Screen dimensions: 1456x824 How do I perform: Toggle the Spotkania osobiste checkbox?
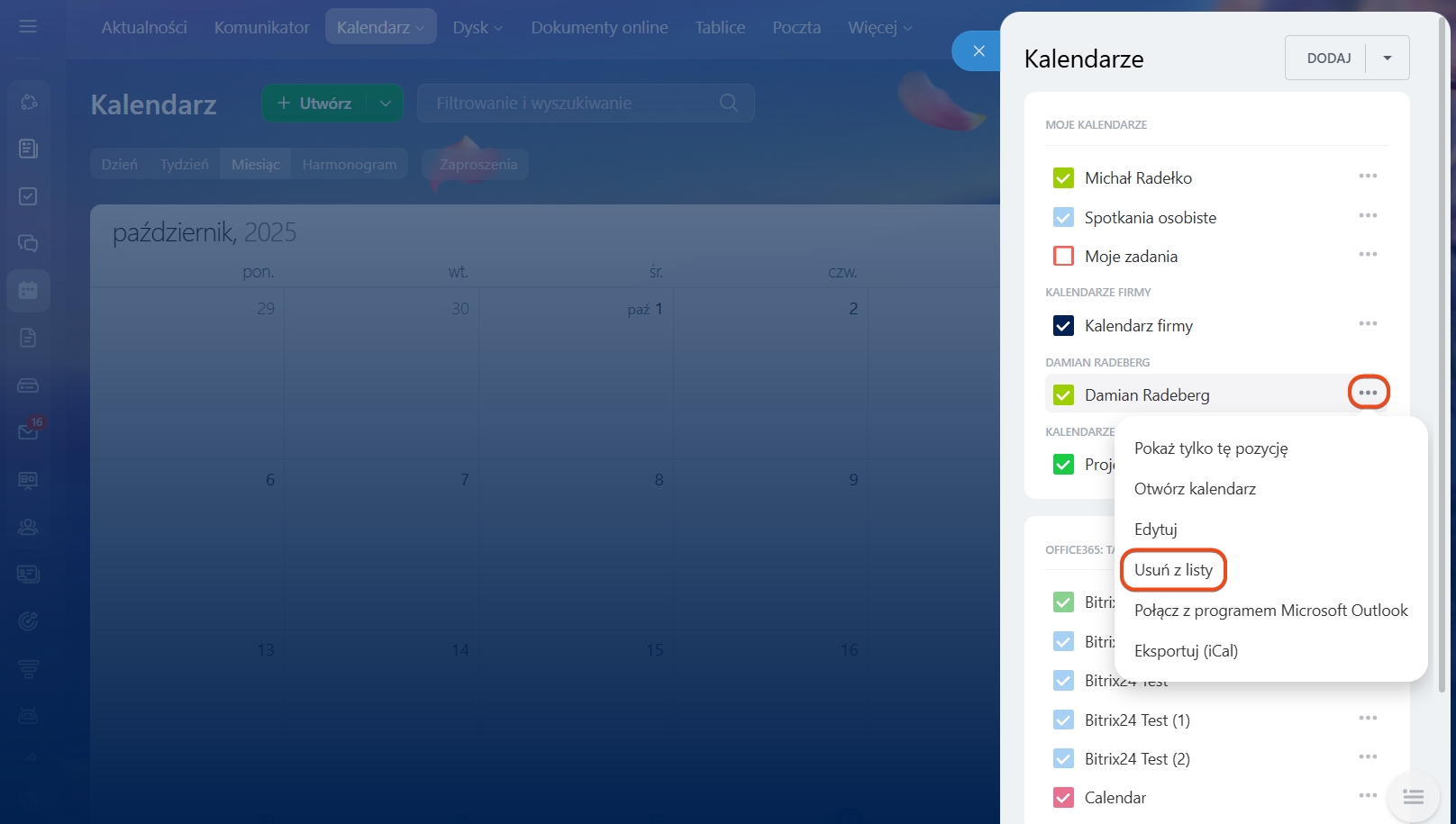click(1063, 217)
